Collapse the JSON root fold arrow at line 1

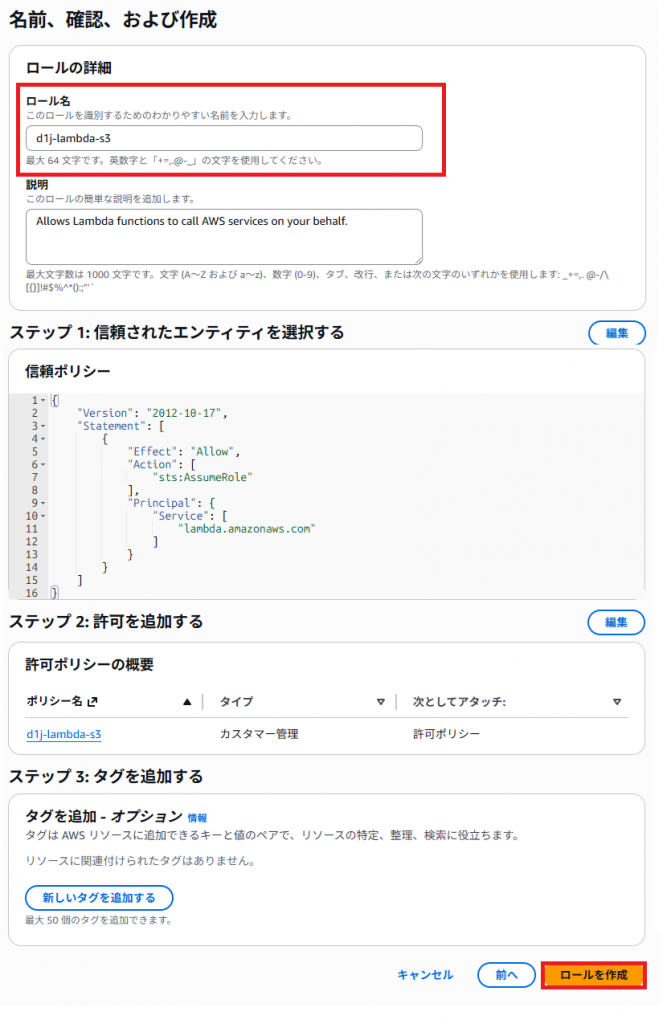tap(44, 400)
